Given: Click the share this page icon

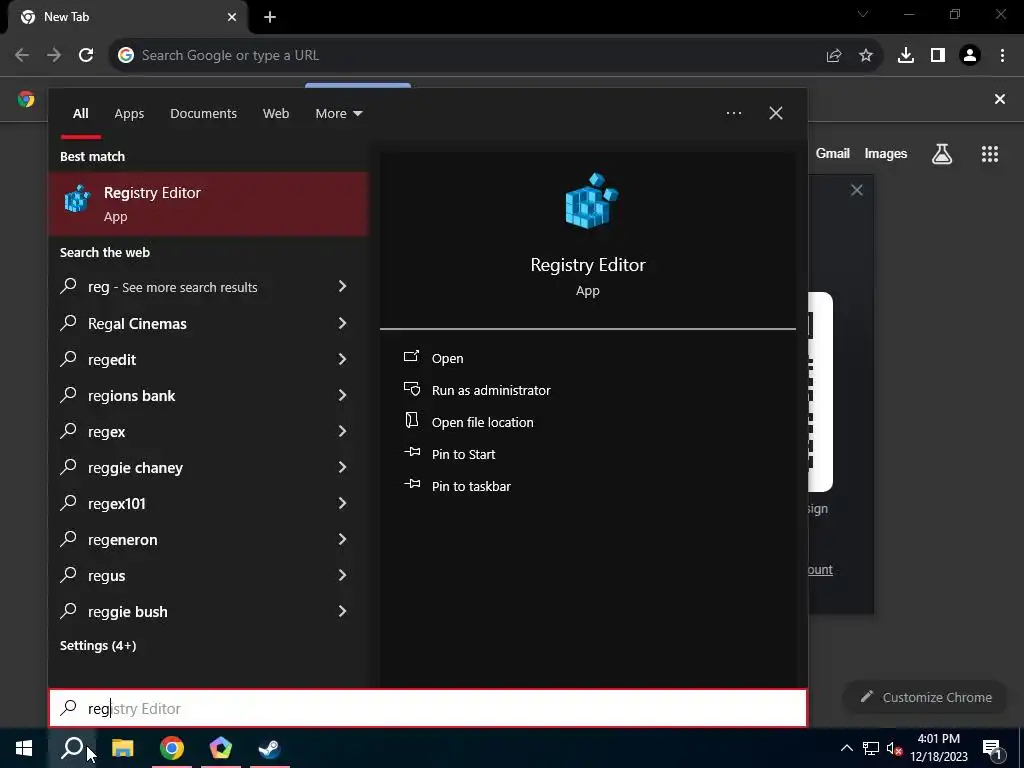Looking at the screenshot, I should pyautogui.click(x=834, y=56).
